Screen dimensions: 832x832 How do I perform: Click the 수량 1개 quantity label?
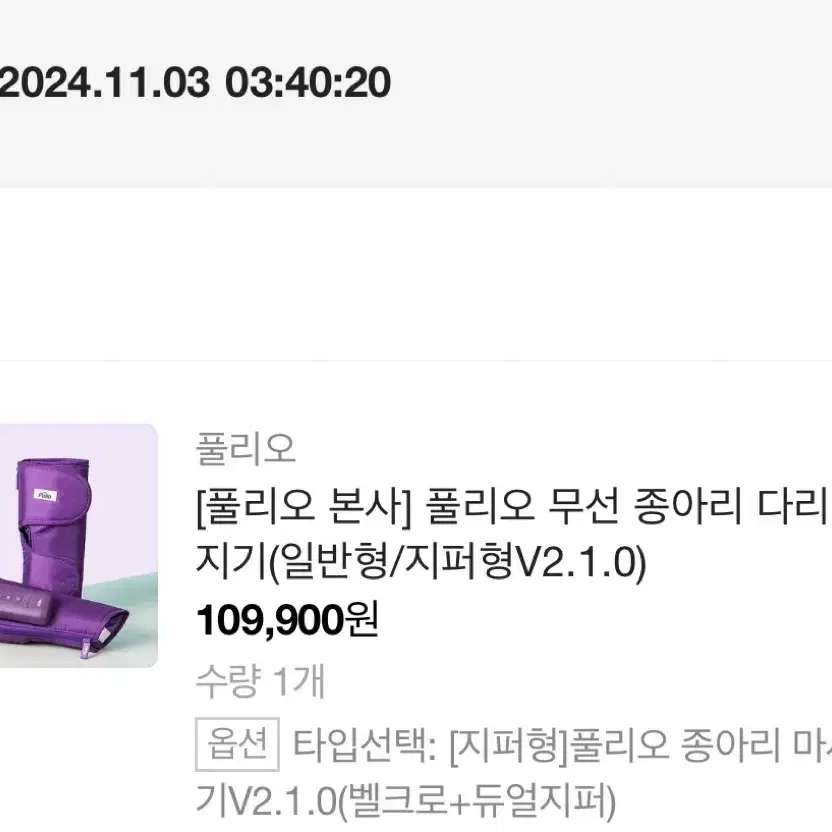[260, 681]
